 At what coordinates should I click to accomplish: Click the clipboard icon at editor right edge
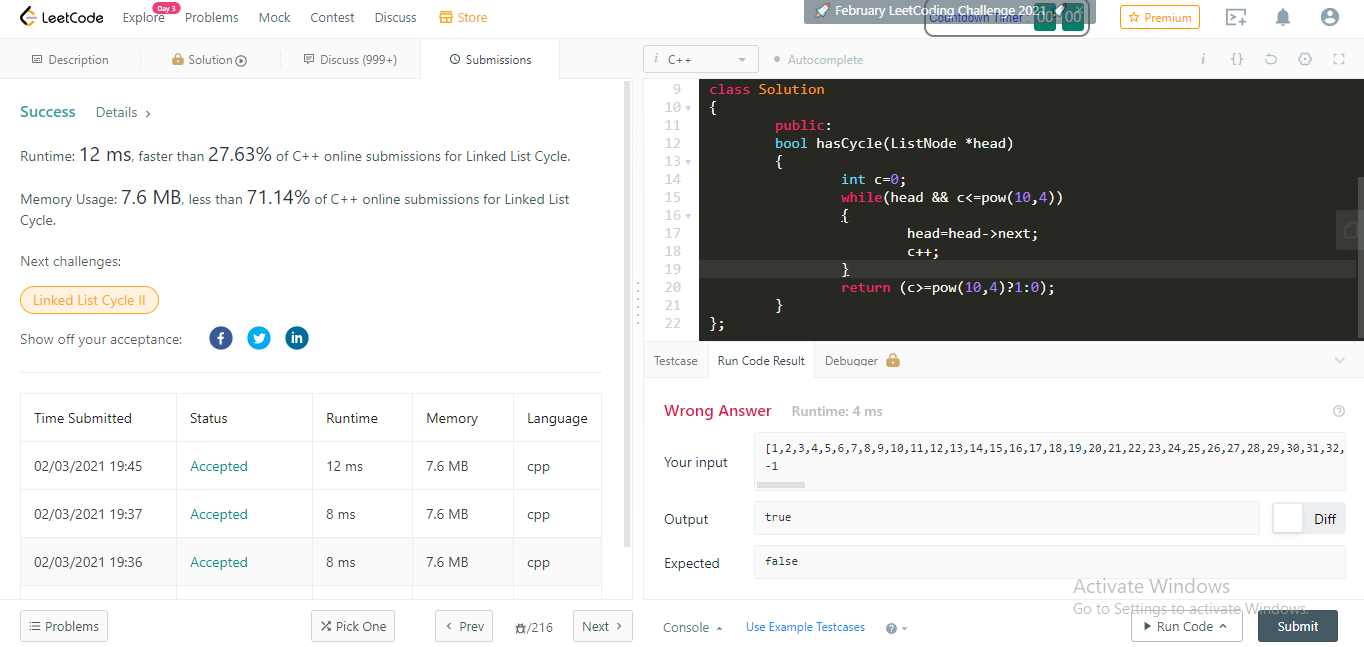[1350, 230]
